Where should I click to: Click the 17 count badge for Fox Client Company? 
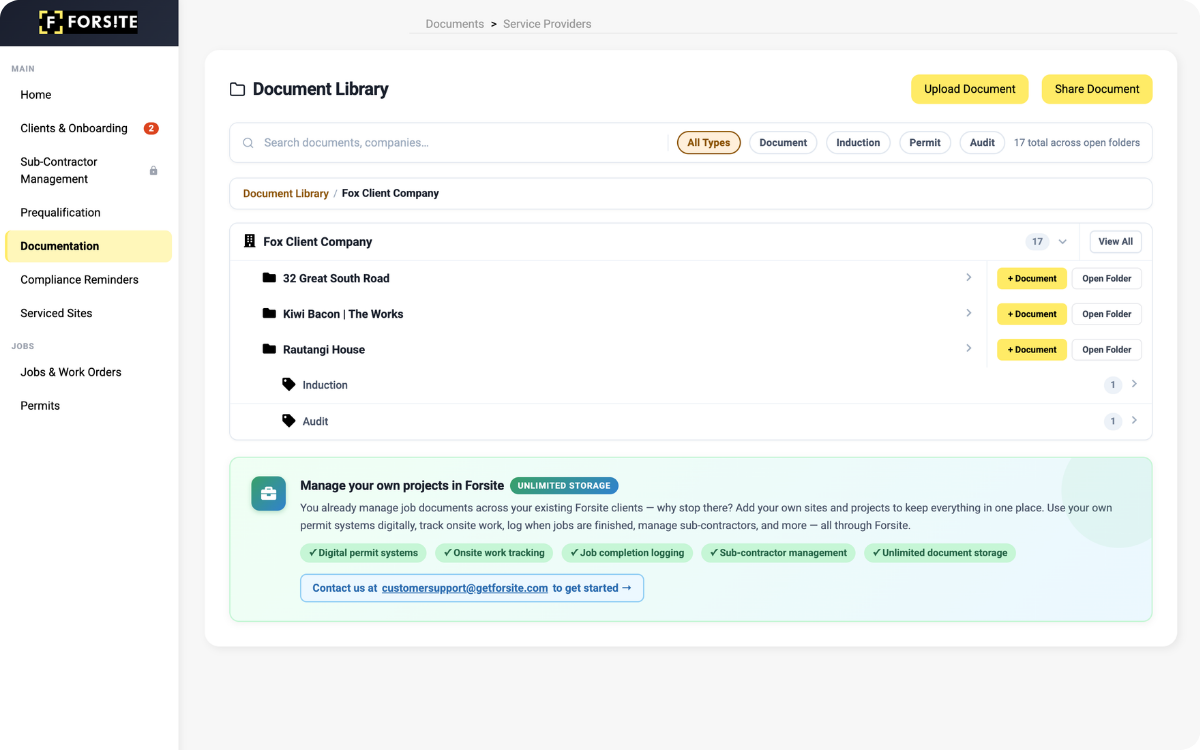click(1037, 242)
